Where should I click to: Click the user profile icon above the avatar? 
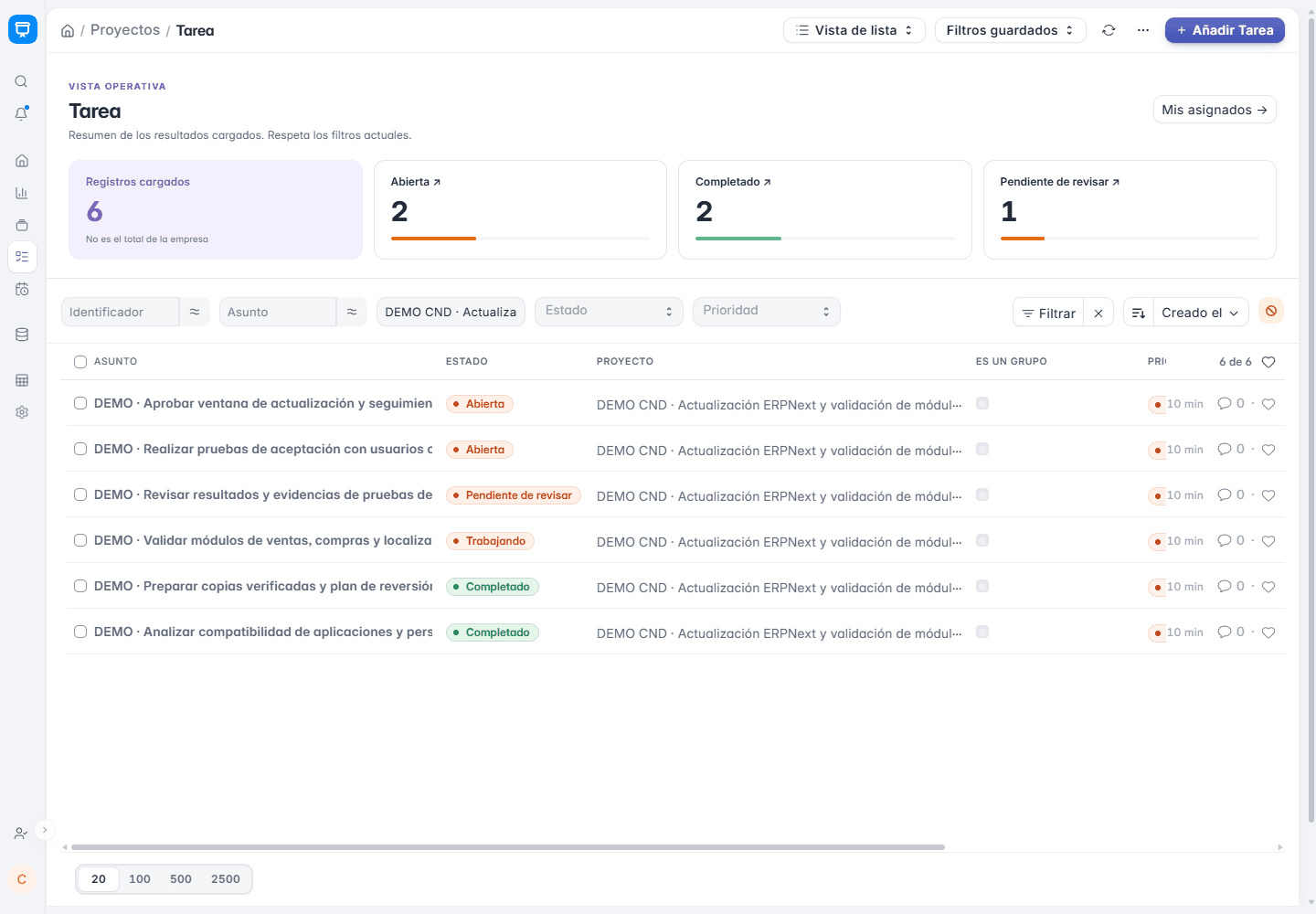pyautogui.click(x=22, y=834)
